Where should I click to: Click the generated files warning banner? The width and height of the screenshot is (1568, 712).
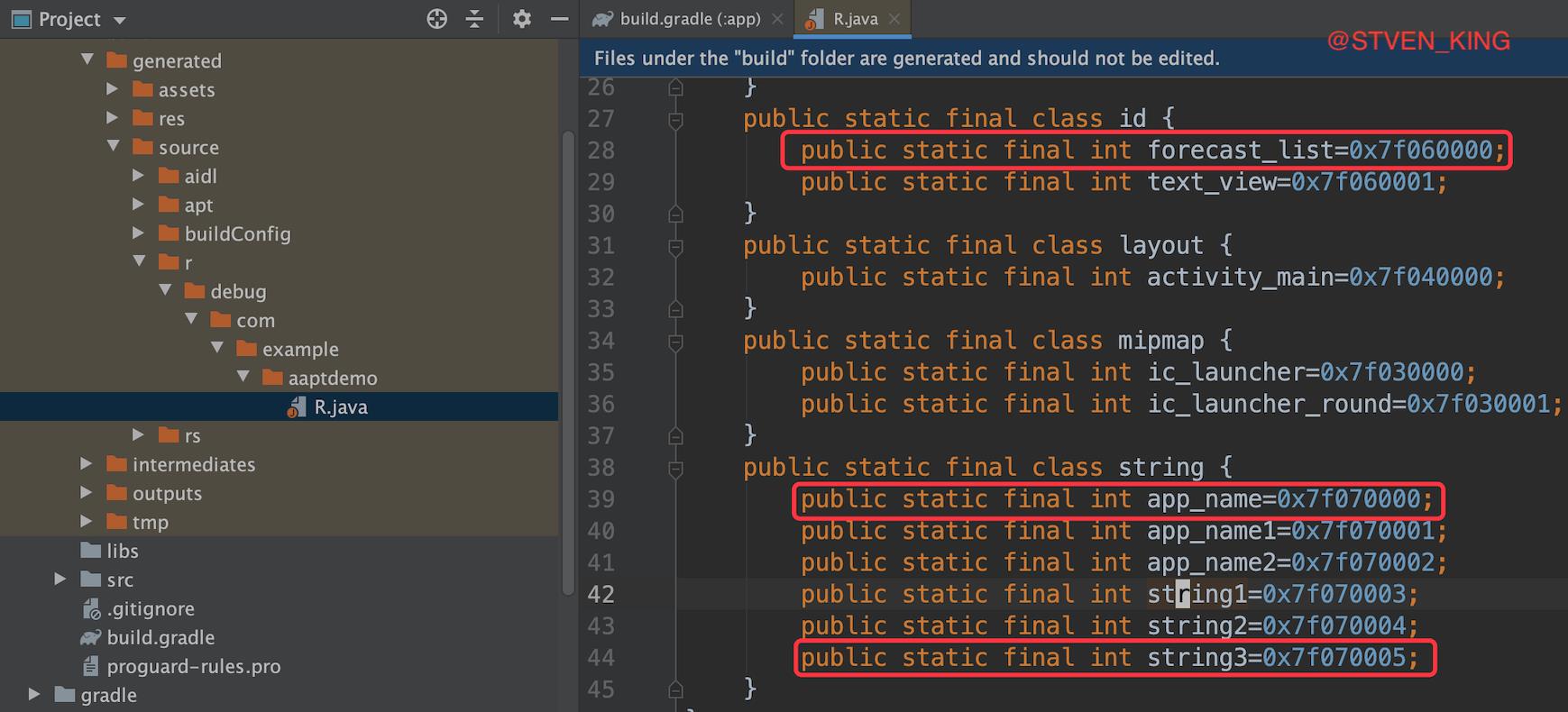1073,58
